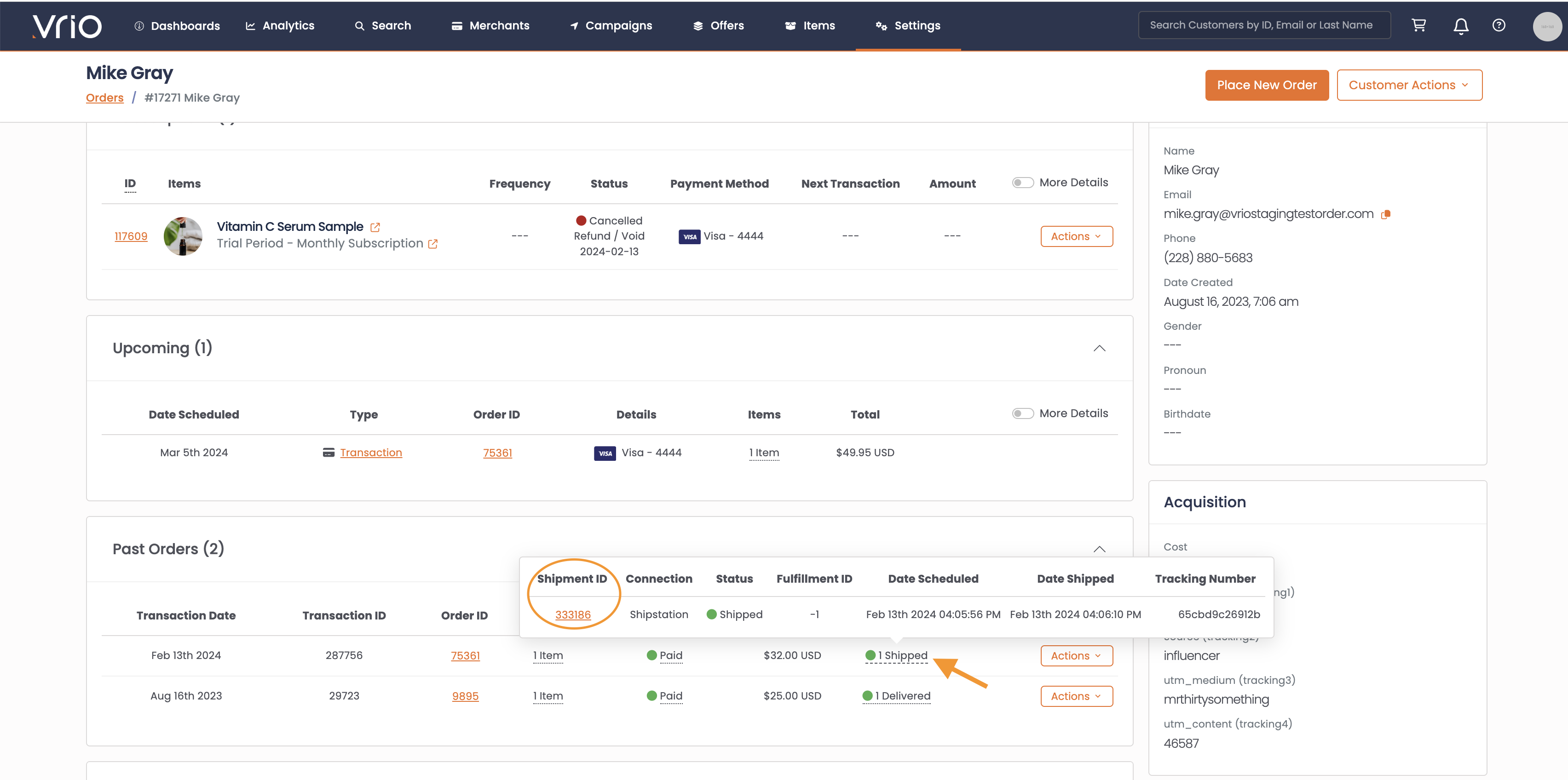1568x780 pixels.
Task: Click 1 Item in Feb 13th order row
Action: pos(548,656)
